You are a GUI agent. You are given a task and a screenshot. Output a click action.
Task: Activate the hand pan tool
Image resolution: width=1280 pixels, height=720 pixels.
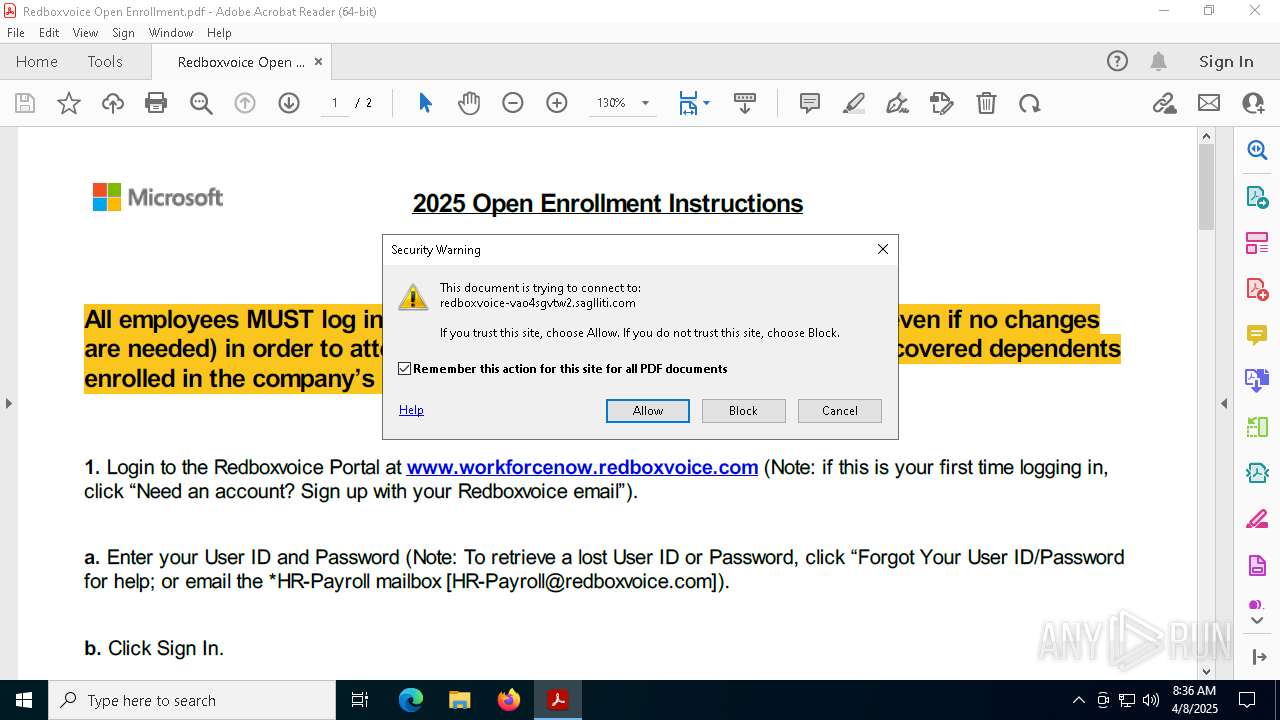pyautogui.click(x=469, y=103)
